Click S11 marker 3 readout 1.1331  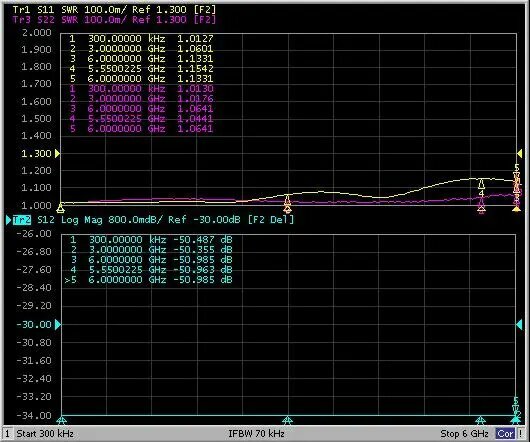[195, 59]
